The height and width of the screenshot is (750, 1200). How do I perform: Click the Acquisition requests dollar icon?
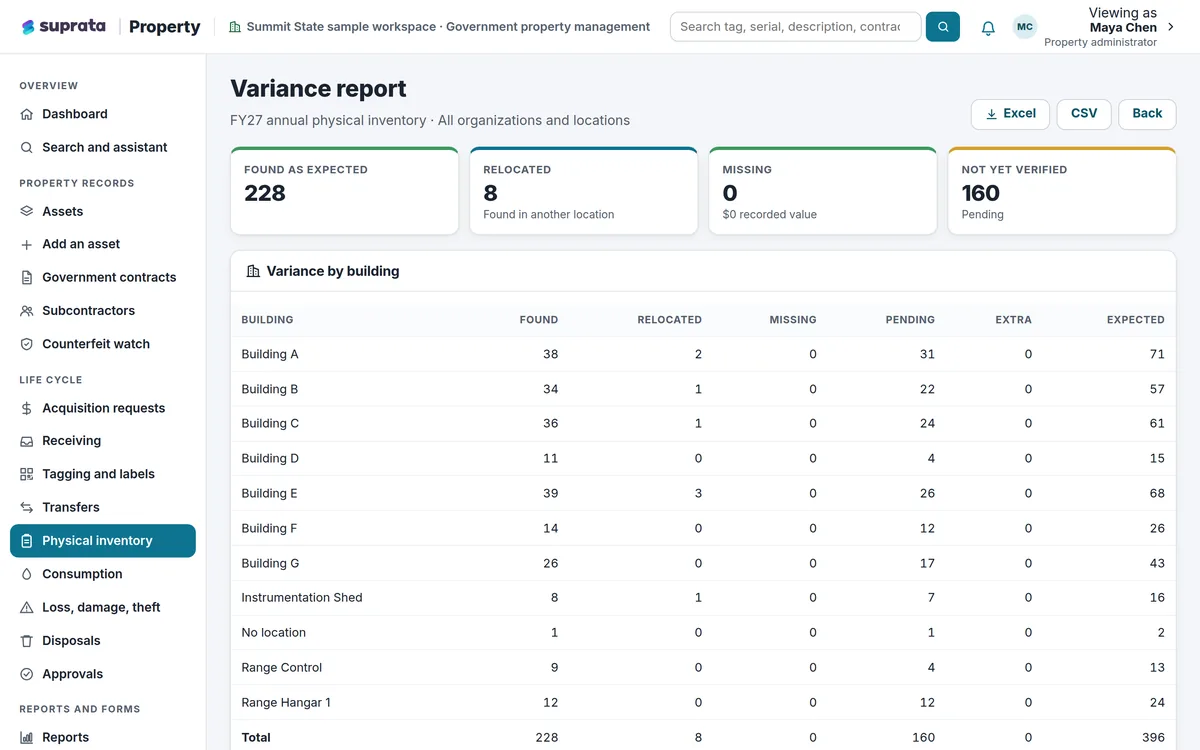click(27, 408)
